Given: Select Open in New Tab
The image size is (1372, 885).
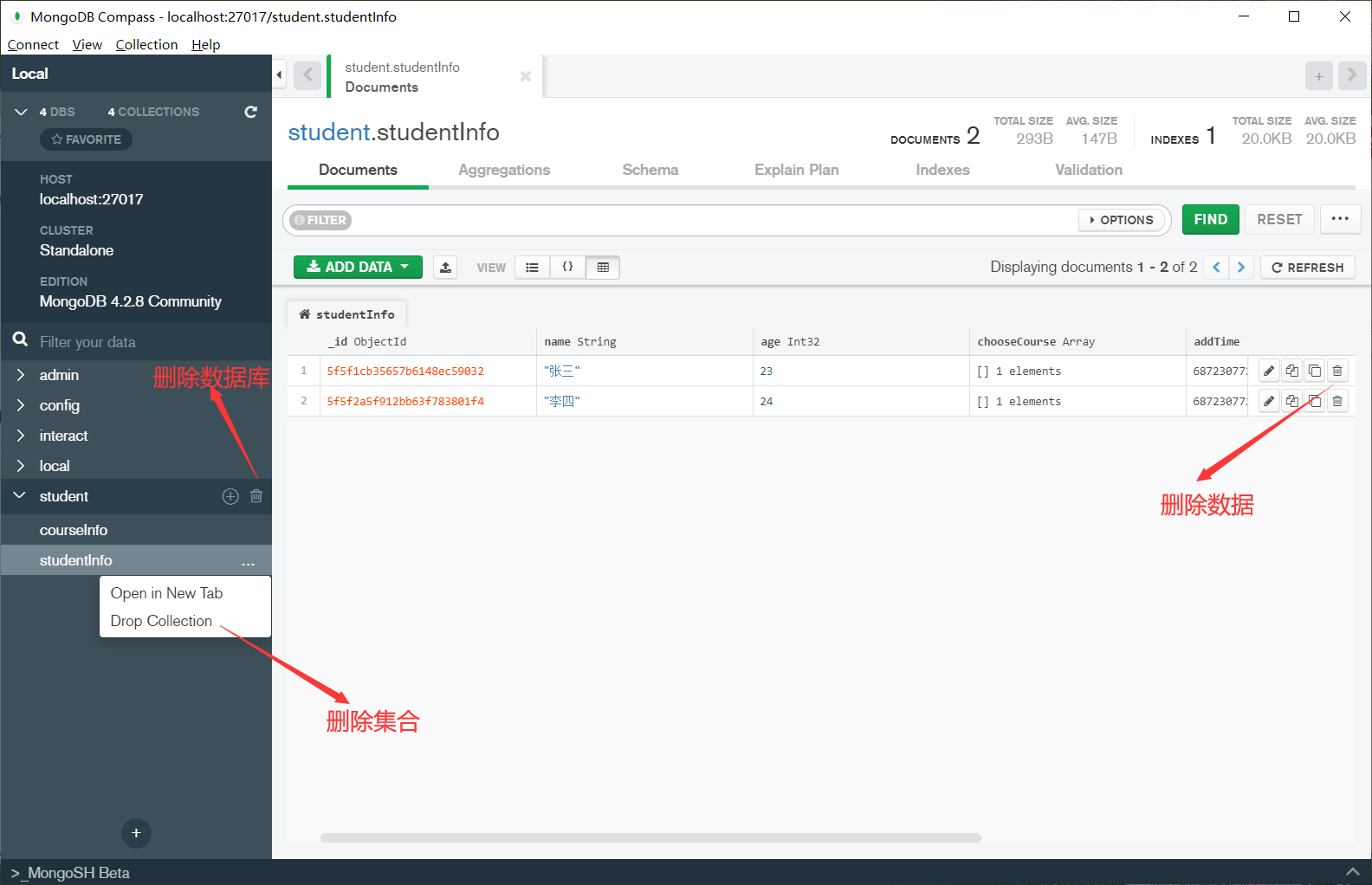Looking at the screenshot, I should (x=166, y=593).
